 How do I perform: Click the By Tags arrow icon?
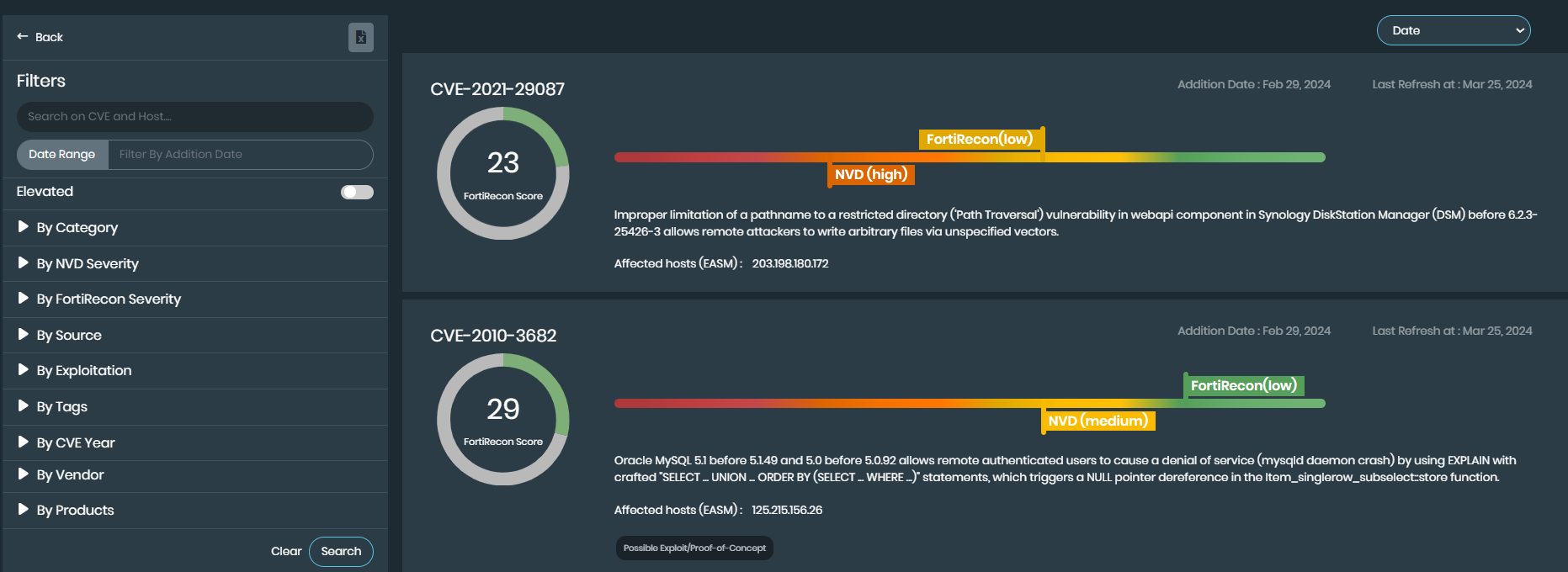tap(24, 406)
